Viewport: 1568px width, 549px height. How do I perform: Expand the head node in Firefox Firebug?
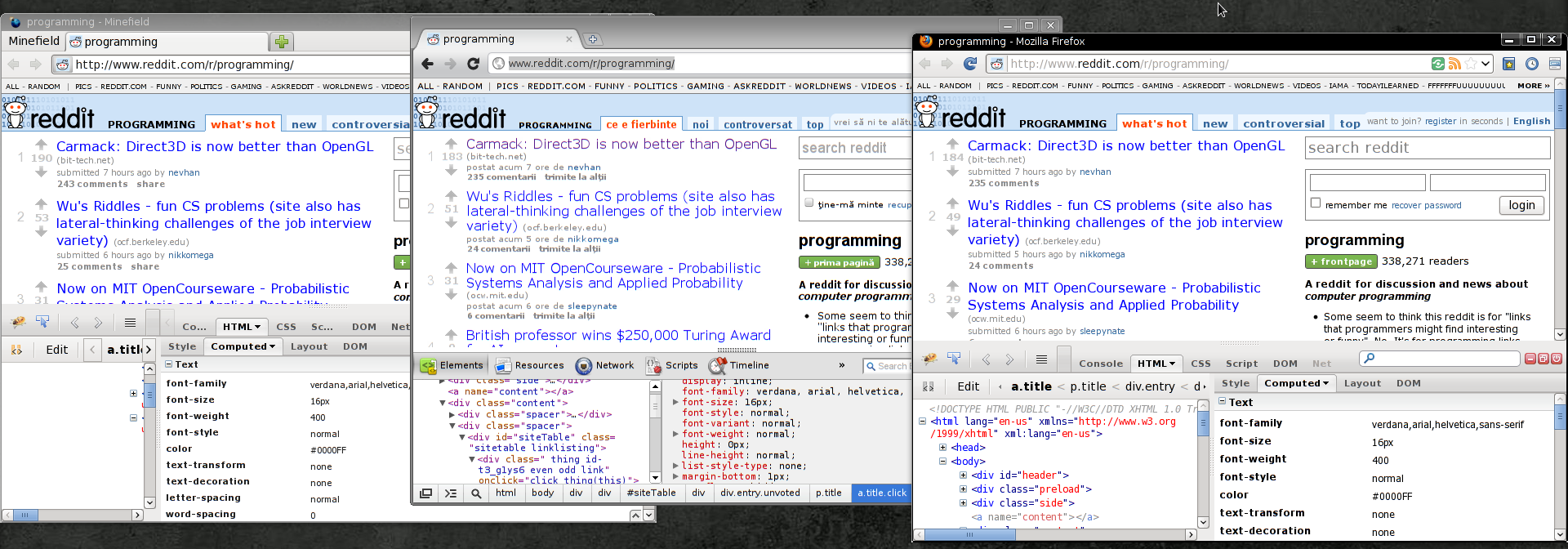point(942,447)
